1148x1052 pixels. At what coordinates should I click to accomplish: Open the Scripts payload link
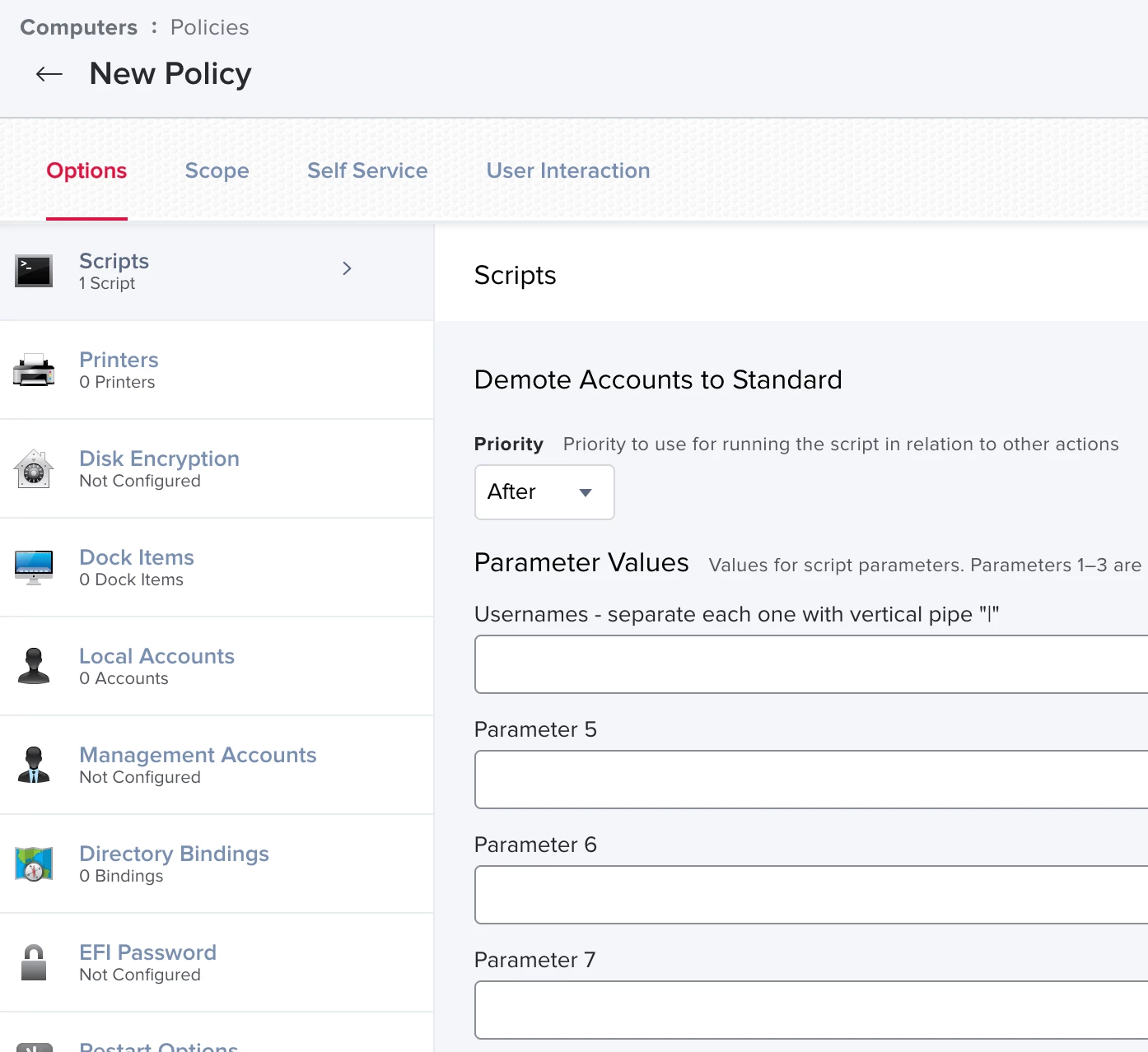(114, 261)
